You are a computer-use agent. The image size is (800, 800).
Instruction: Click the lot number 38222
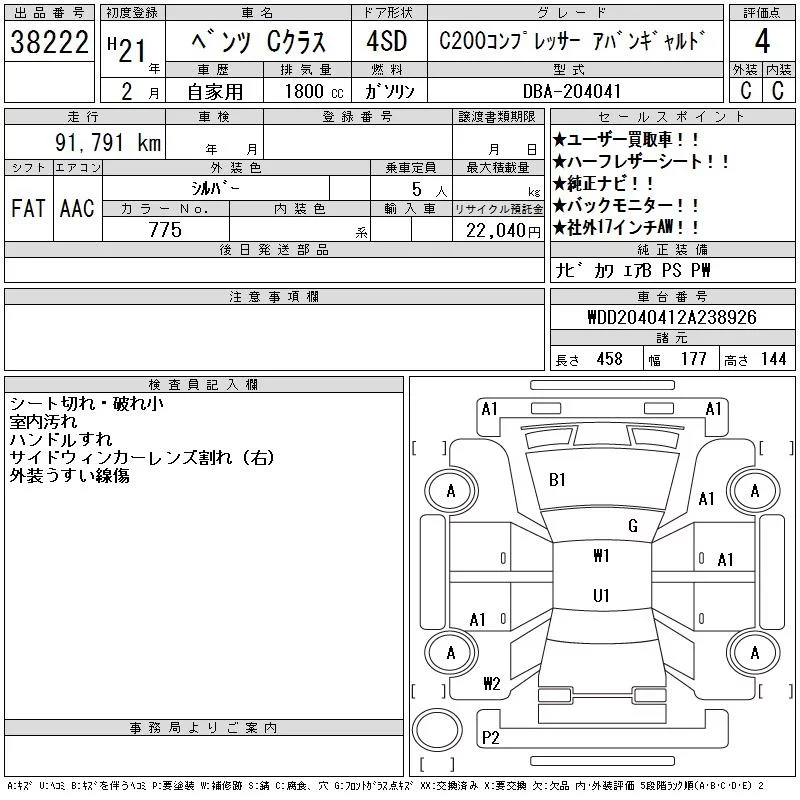point(49,43)
